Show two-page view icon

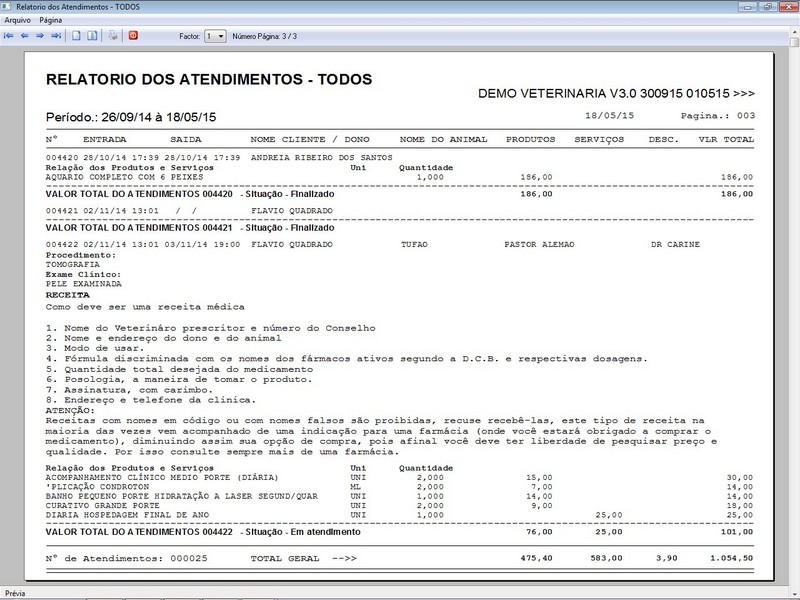(92, 36)
